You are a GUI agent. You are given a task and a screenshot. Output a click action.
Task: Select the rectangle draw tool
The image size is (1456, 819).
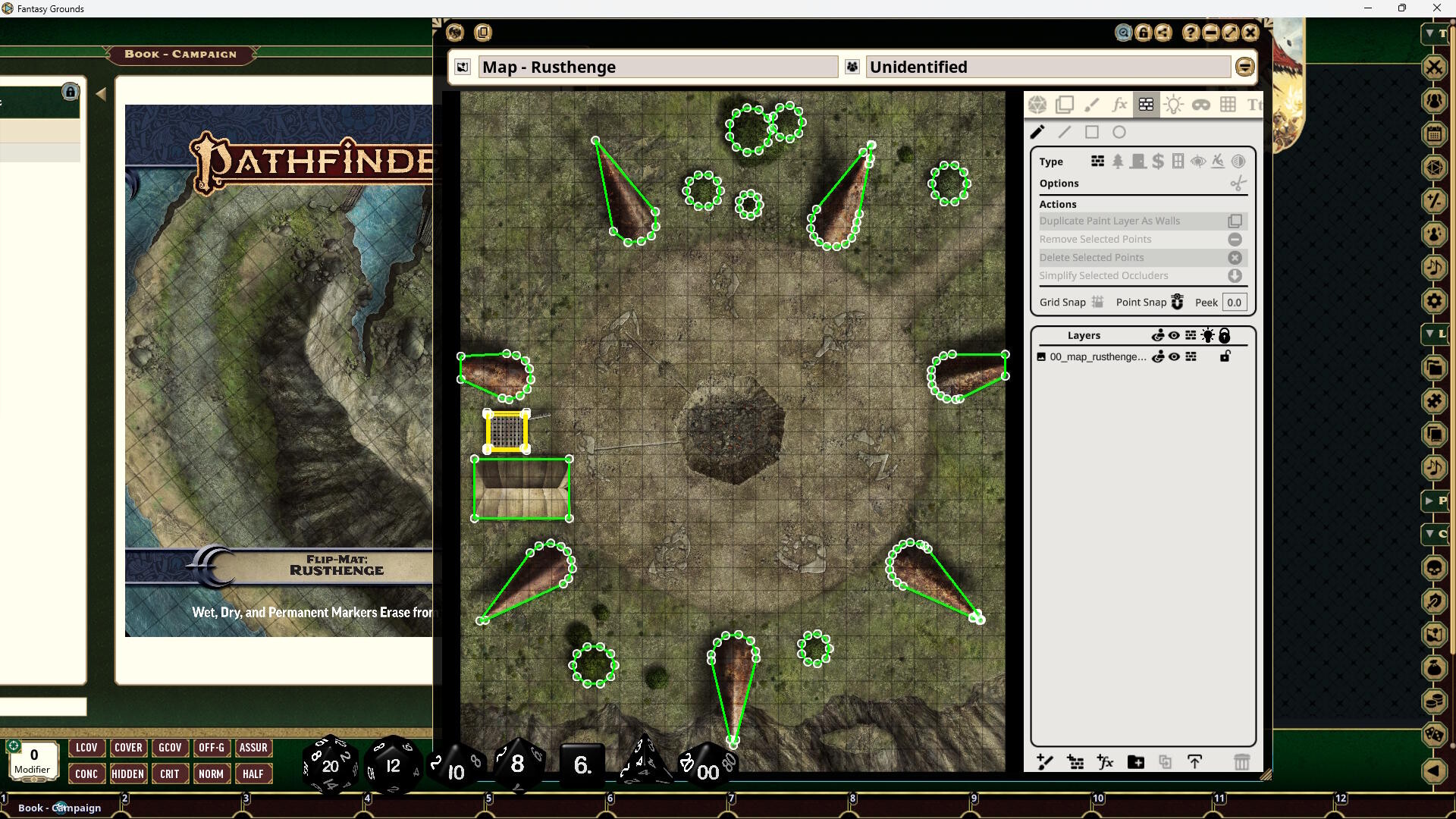1092,132
